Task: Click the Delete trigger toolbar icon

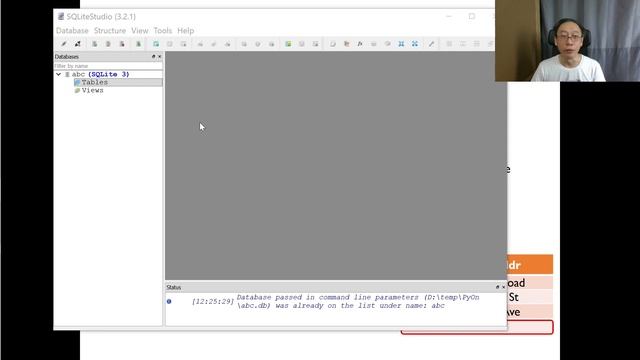Action: [271, 44]
